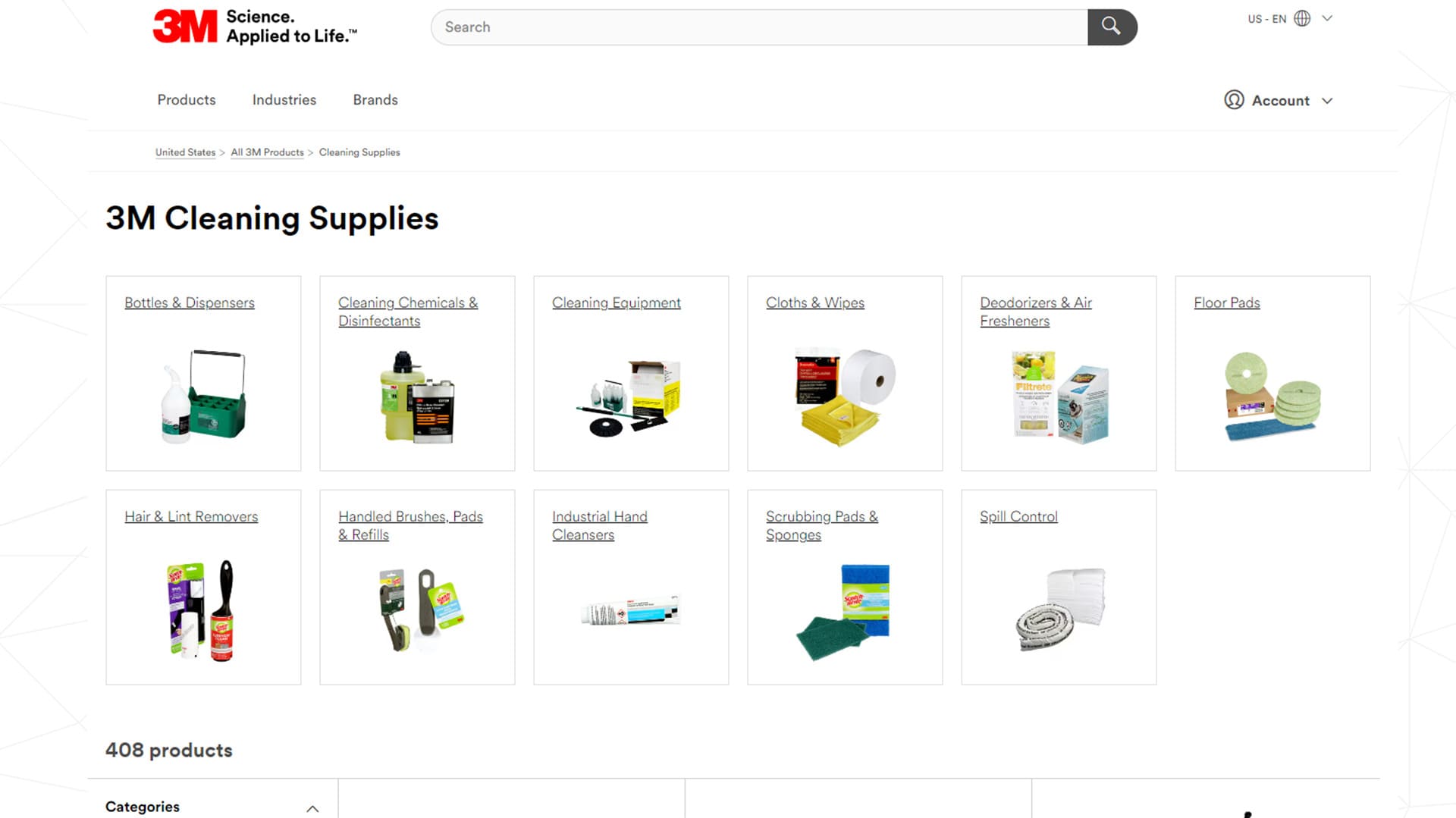Open the Industrial Hand Cleansers link

[600, 525]
